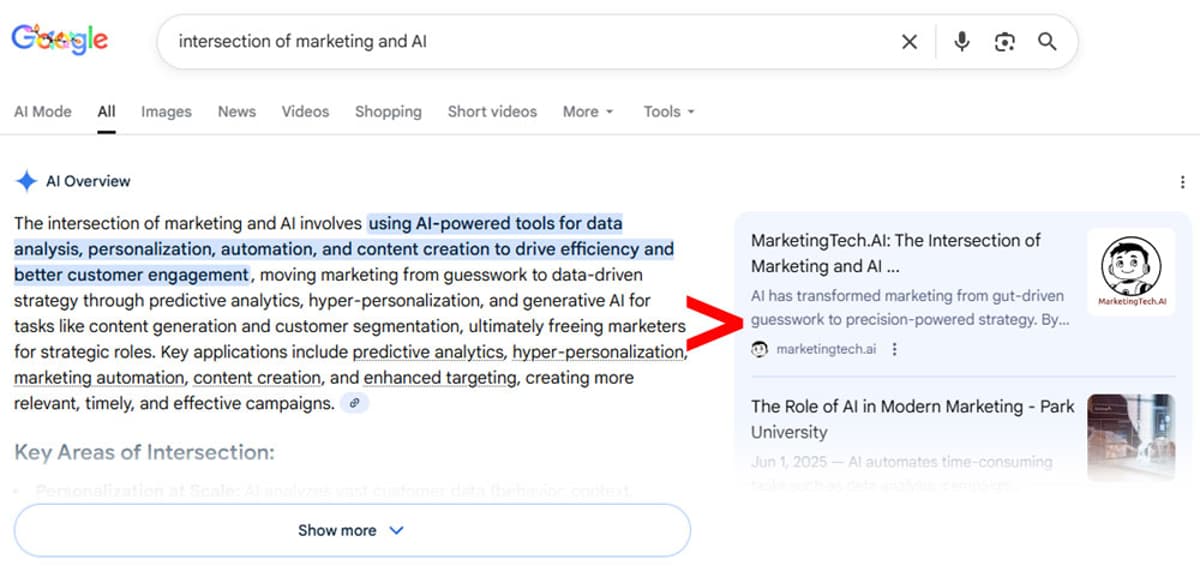This screenshot has width=1200, height=572.
Task: Select the All tab
Action: (x=106, y=111)
